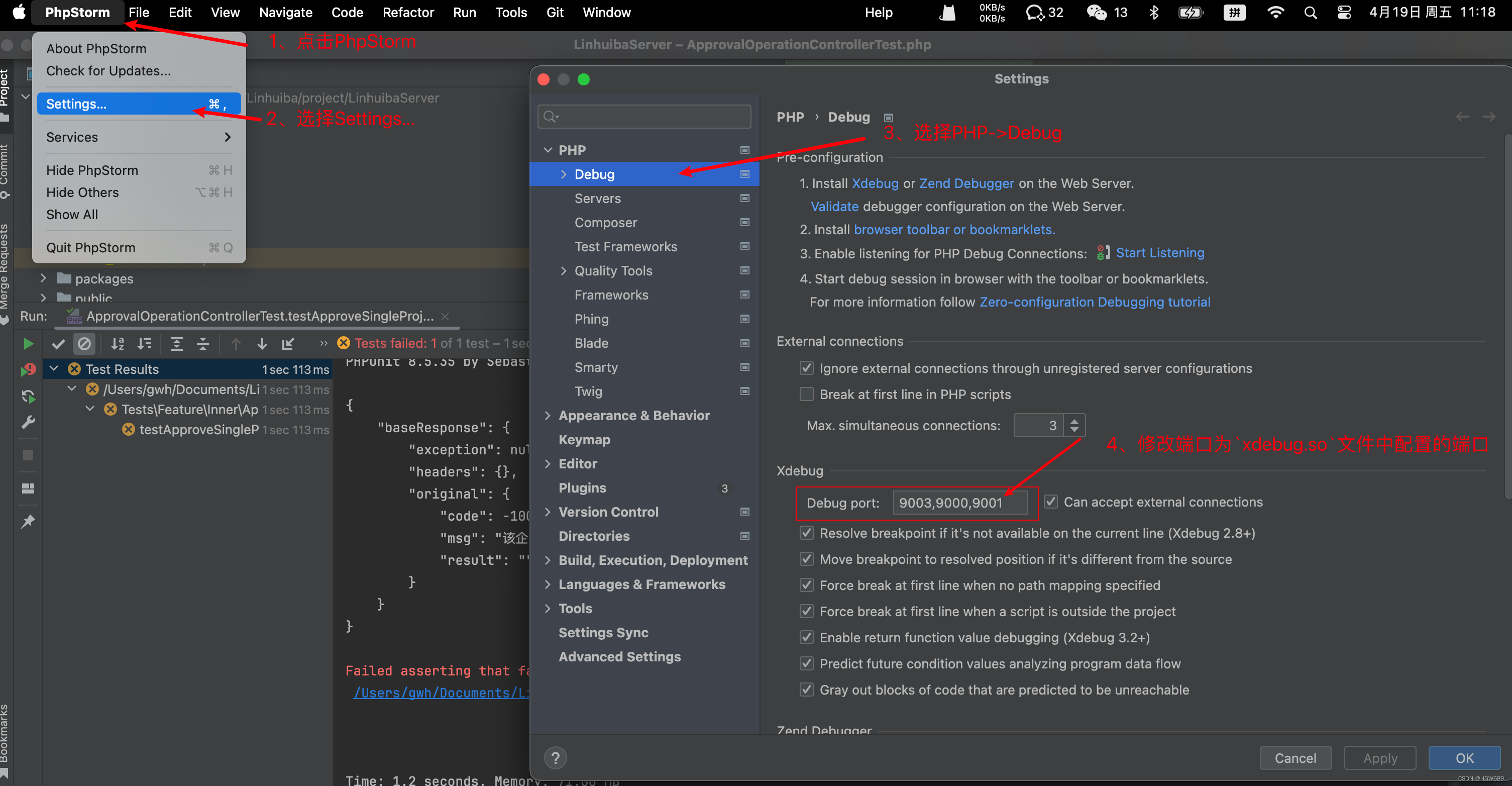The image size is (1512, 786).
Task: Collapse the Test Results tree node
Action: 54,369
